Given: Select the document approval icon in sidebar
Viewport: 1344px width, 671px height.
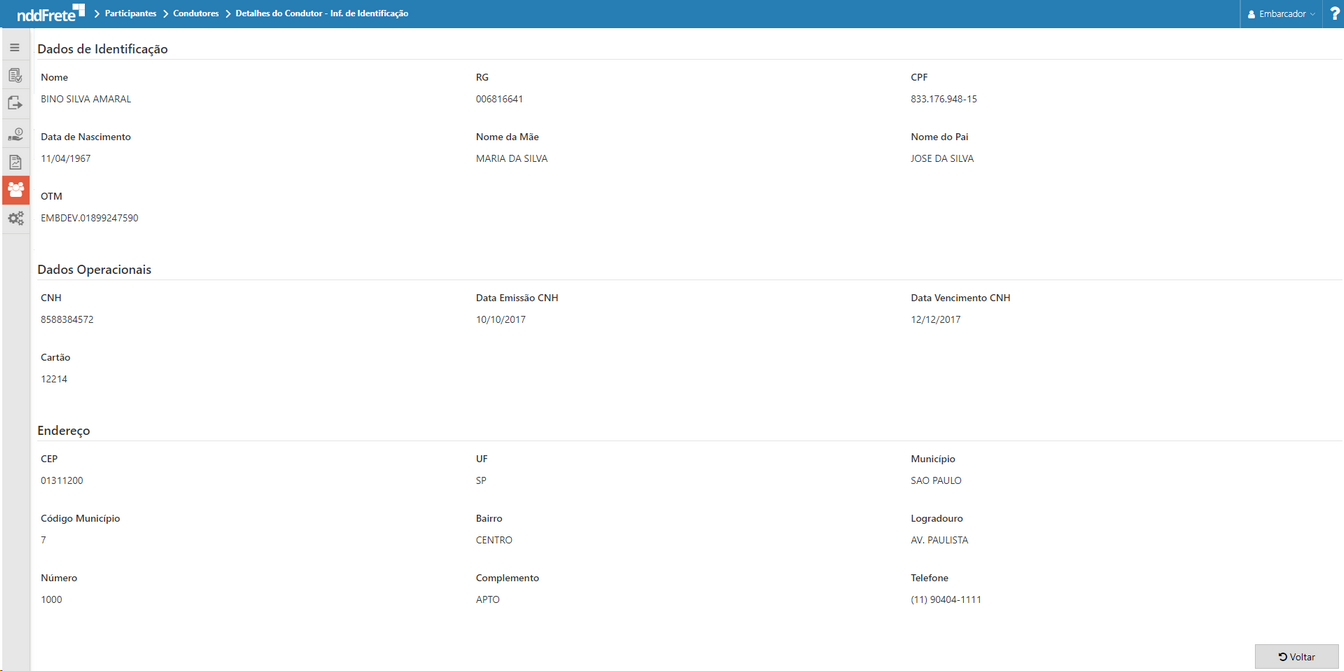Looking at the screenshot, I should tap(15, 75).
